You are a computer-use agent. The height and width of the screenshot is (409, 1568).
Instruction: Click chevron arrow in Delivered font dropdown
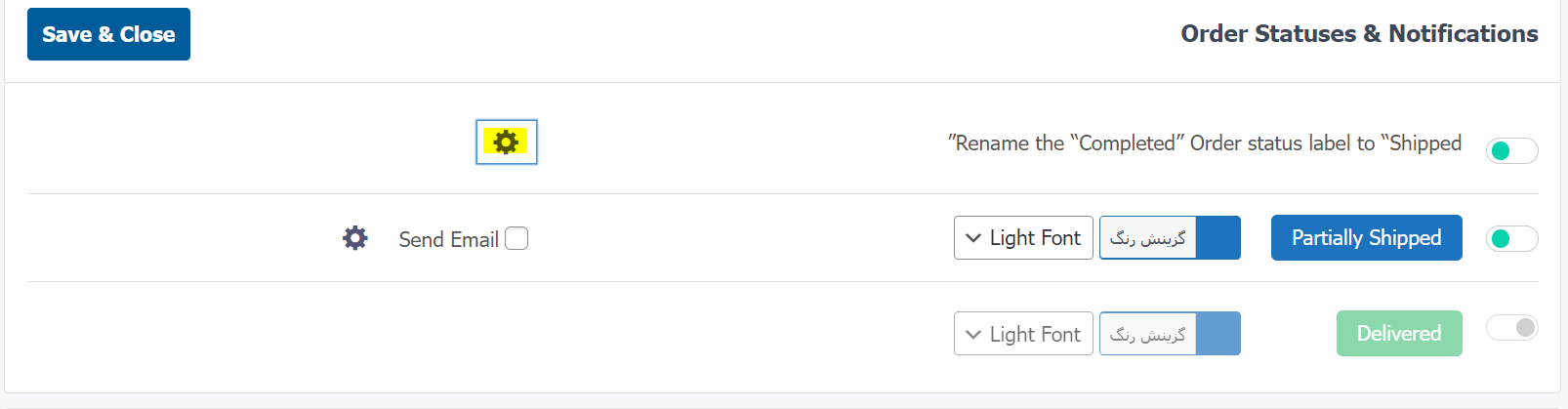click(973, 334)
